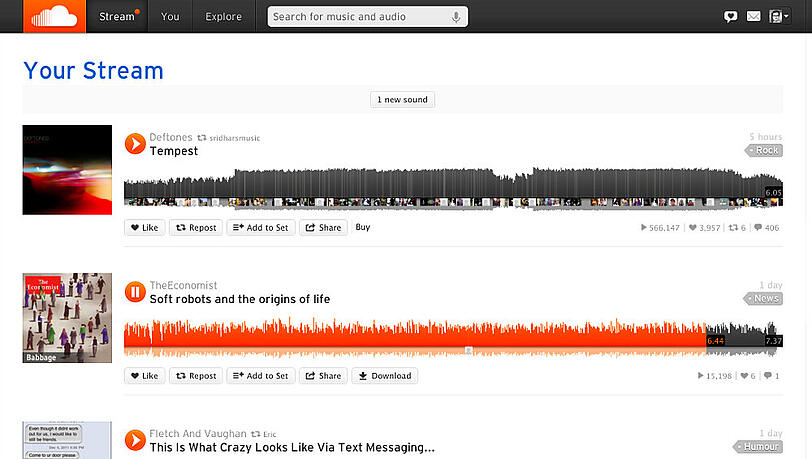The height and width of the screenshot is (459, 812).
Task: View Soft robots play count 15,198
Action: tap(715, 376)
